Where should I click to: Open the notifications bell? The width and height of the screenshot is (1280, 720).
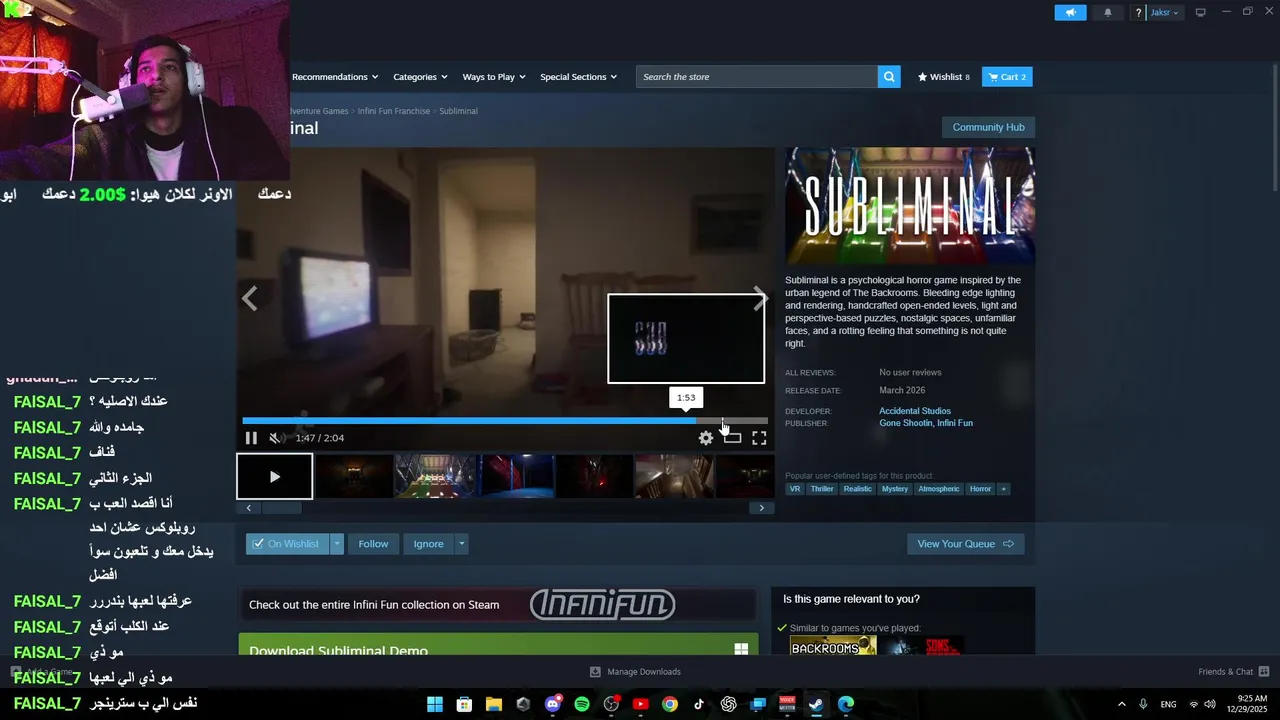pos(1107,13)
